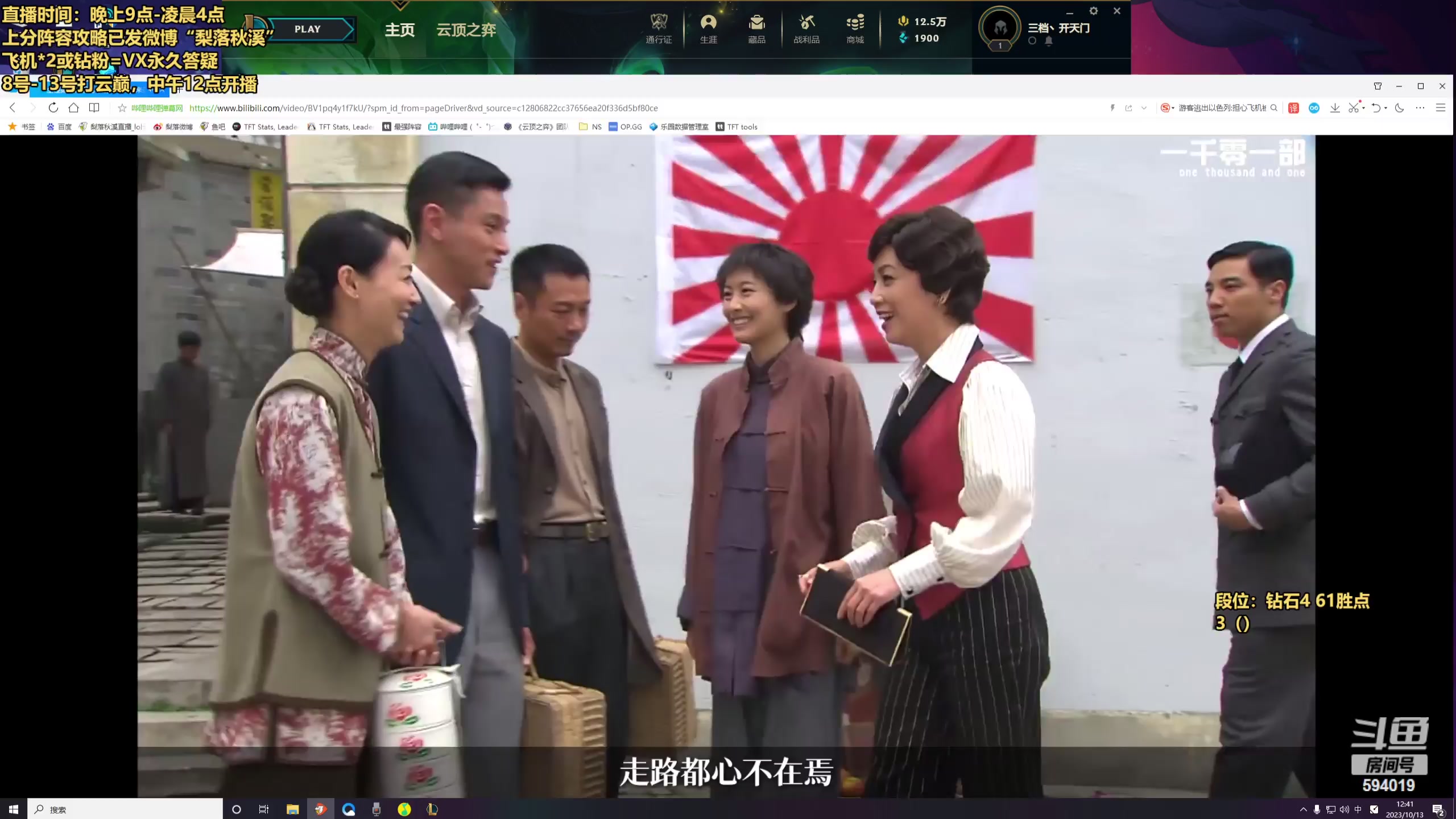Switch to 主页 tab in League client

400,30
